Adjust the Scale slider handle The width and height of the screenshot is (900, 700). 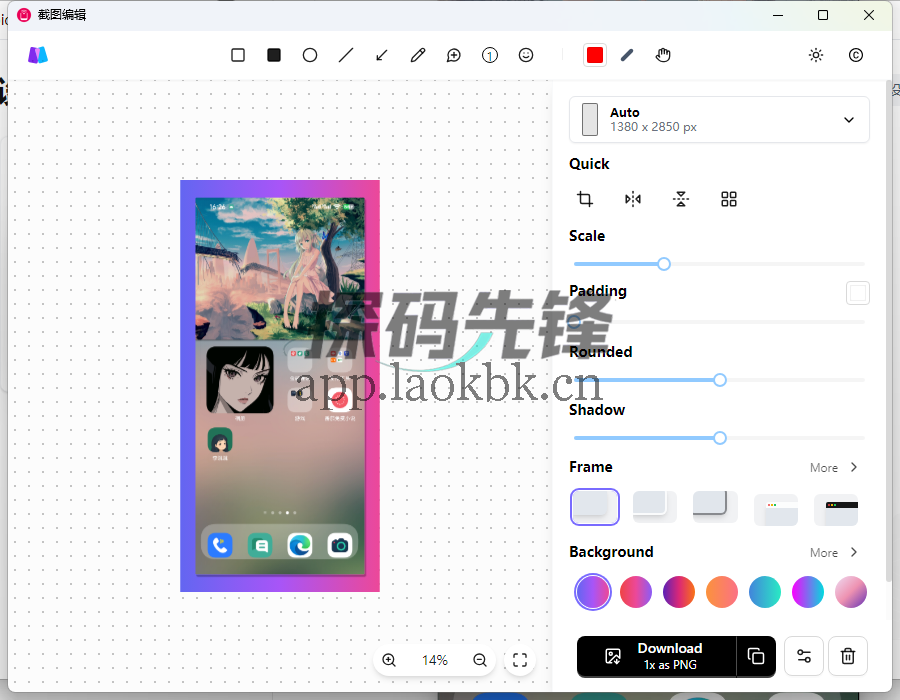coord(664,264)
